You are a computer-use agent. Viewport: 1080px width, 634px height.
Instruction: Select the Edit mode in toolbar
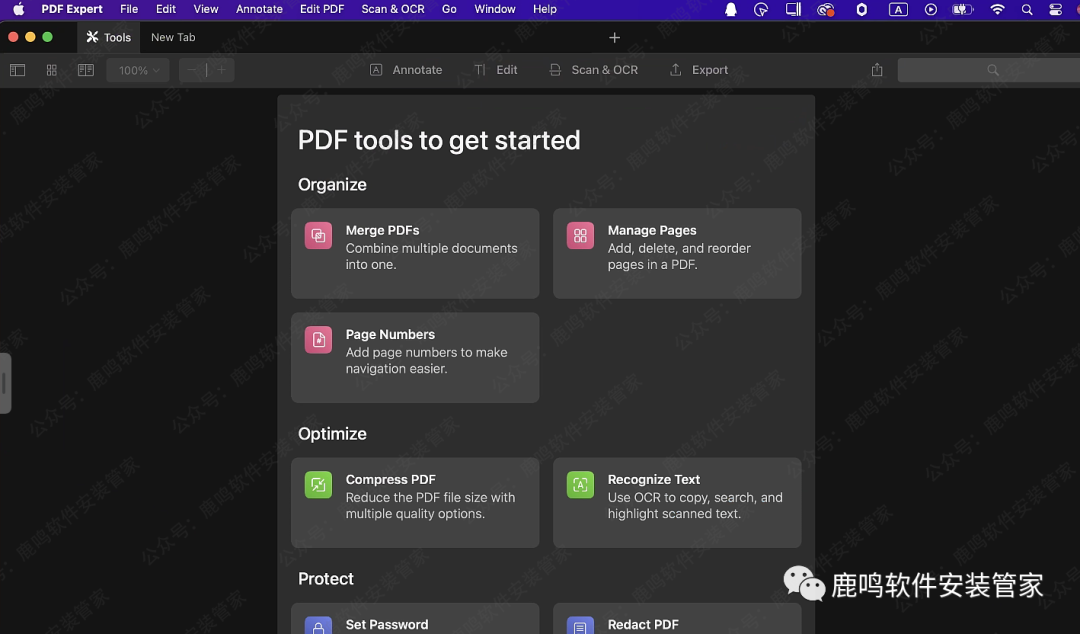[496, 70]
